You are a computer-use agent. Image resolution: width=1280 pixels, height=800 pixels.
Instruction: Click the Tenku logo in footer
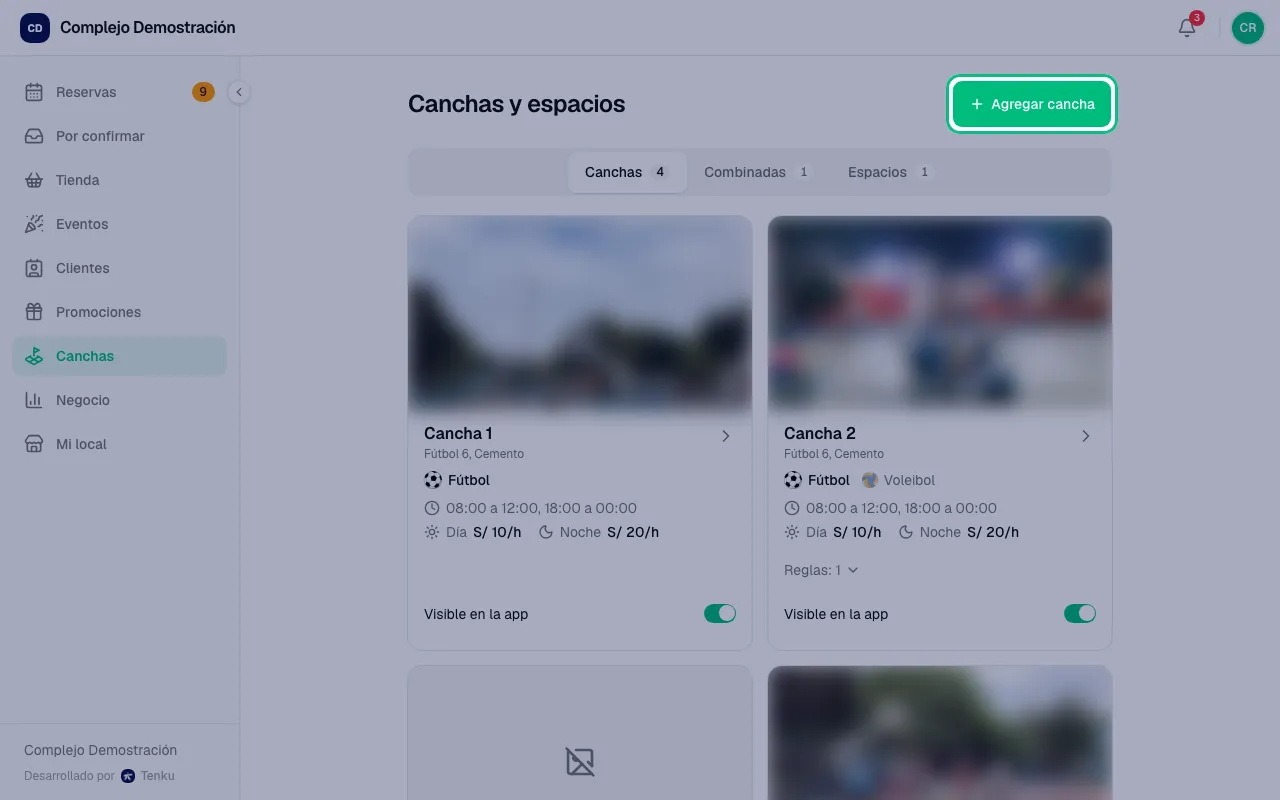(x=128, y=776)
